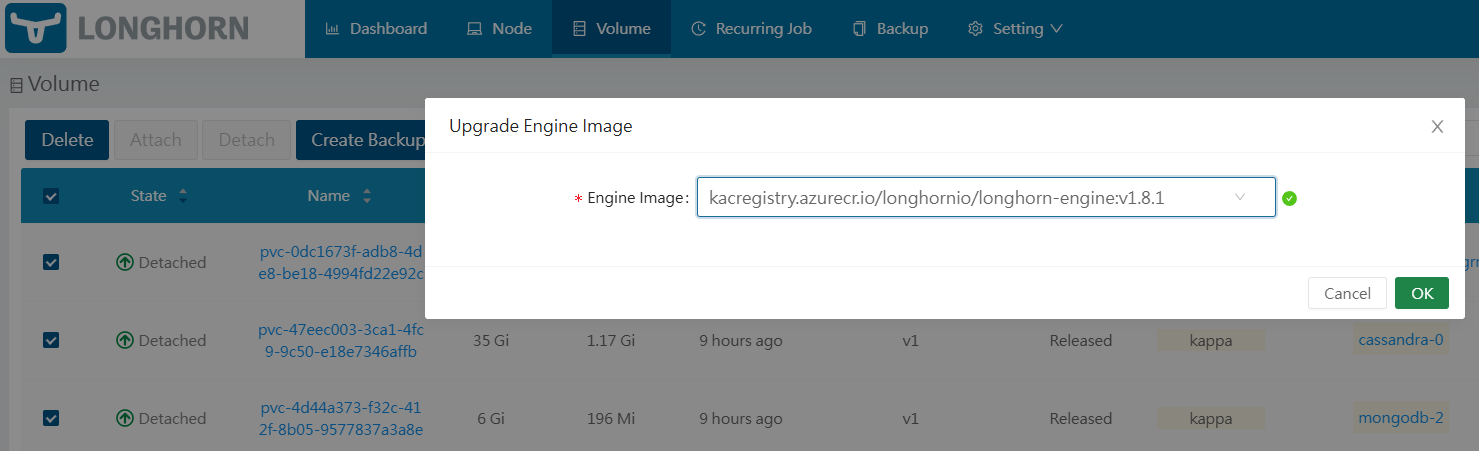
Task: Click the Longhorn bull logo icon
Action: [36, 28]
